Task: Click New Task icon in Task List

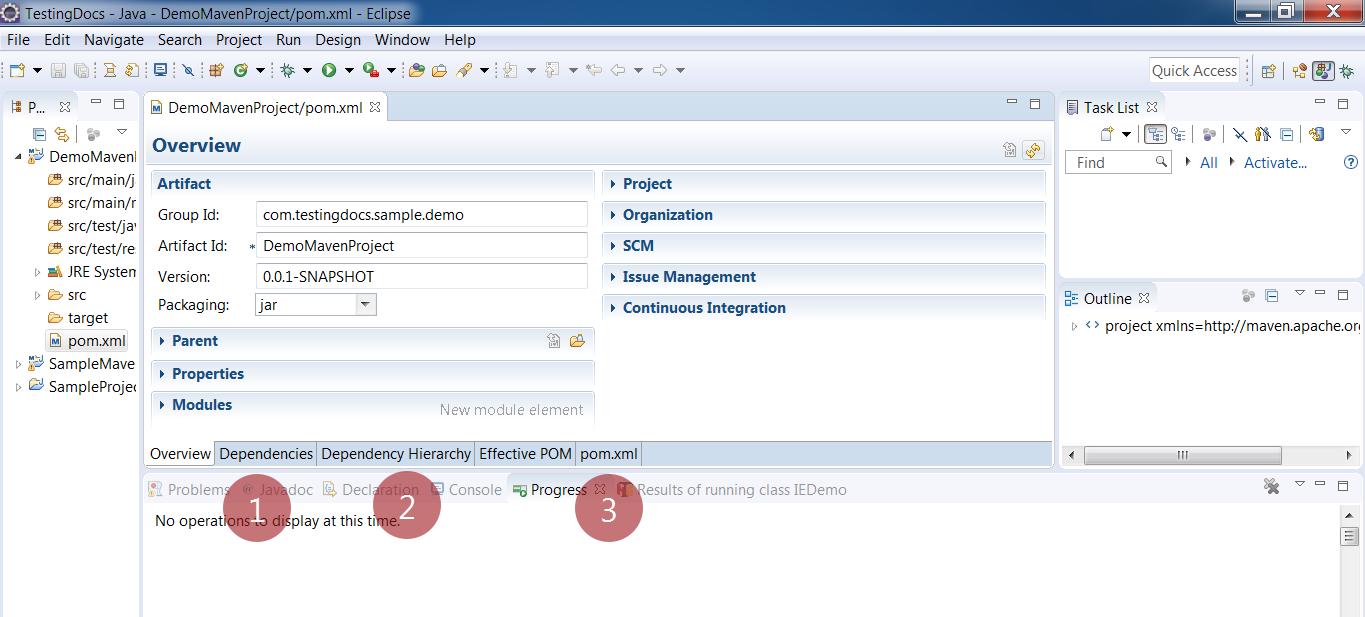Action: (x=1107, y=134)
